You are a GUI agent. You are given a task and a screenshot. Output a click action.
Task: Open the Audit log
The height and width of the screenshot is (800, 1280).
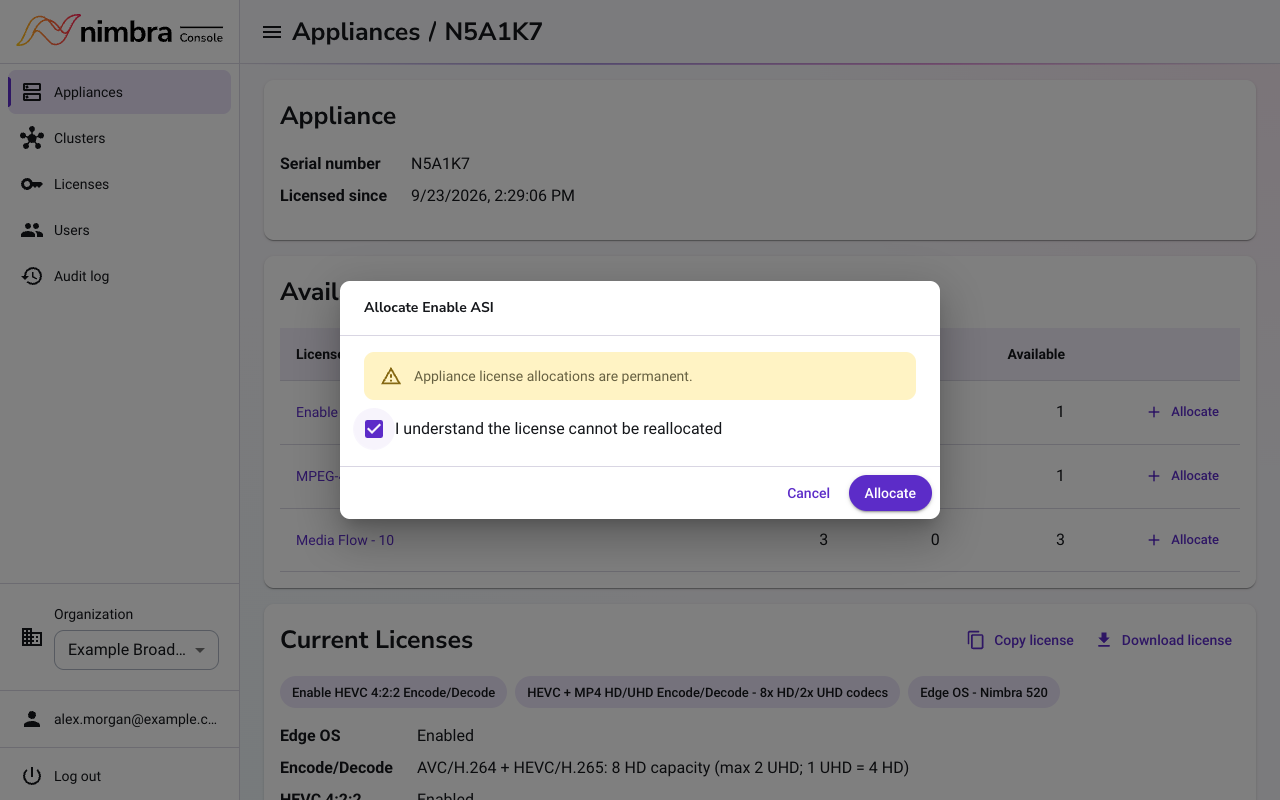click(120, 276)
